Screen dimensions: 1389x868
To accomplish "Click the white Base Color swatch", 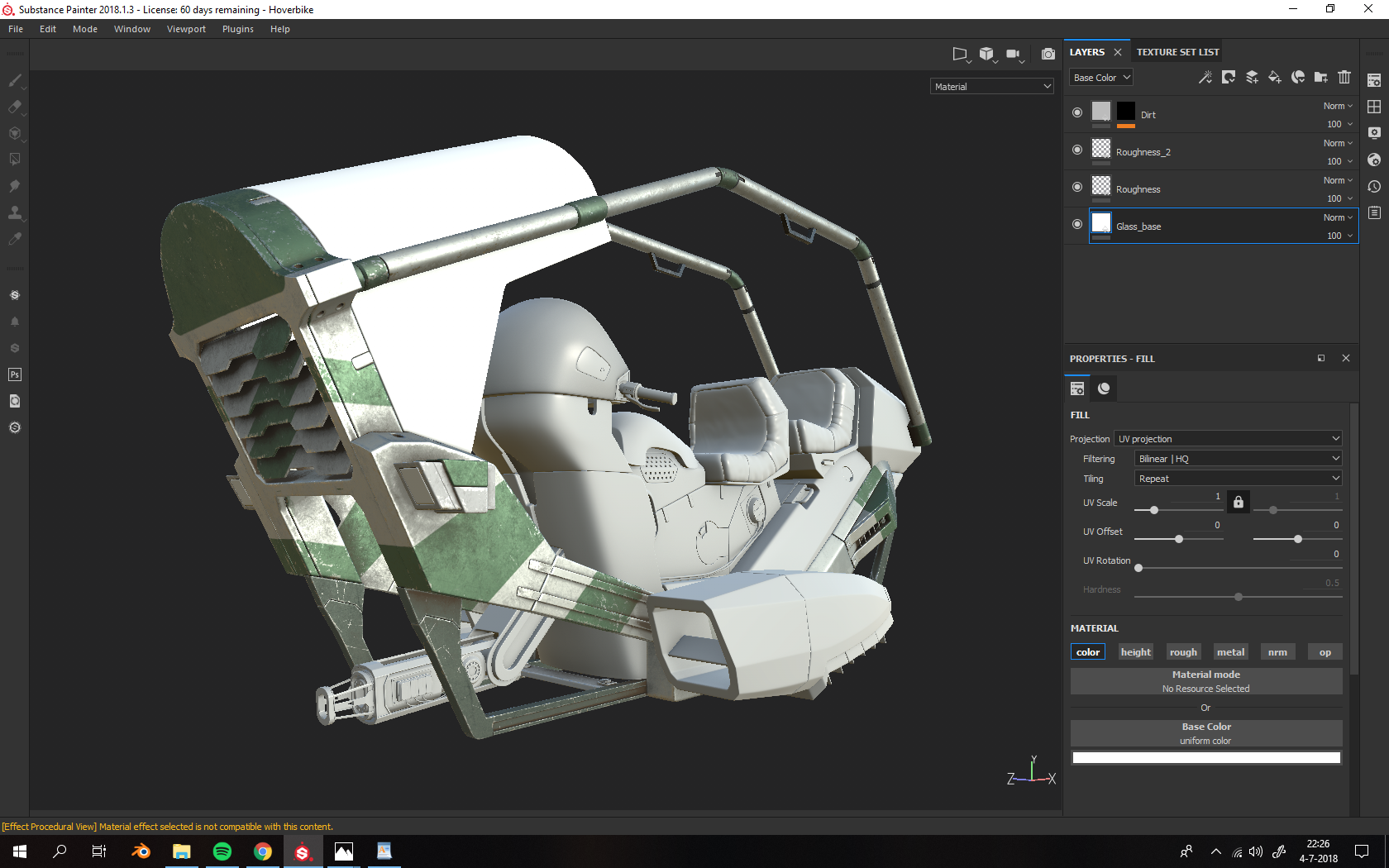I will (x=1205, y=758).
